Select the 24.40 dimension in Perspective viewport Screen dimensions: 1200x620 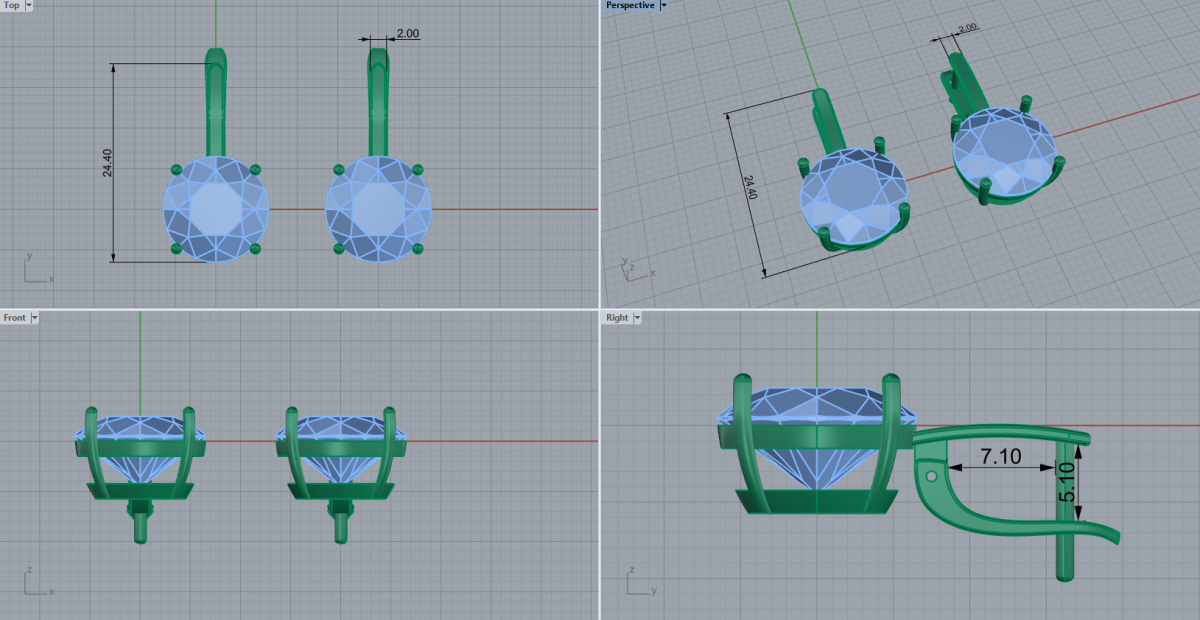point(749,188)
